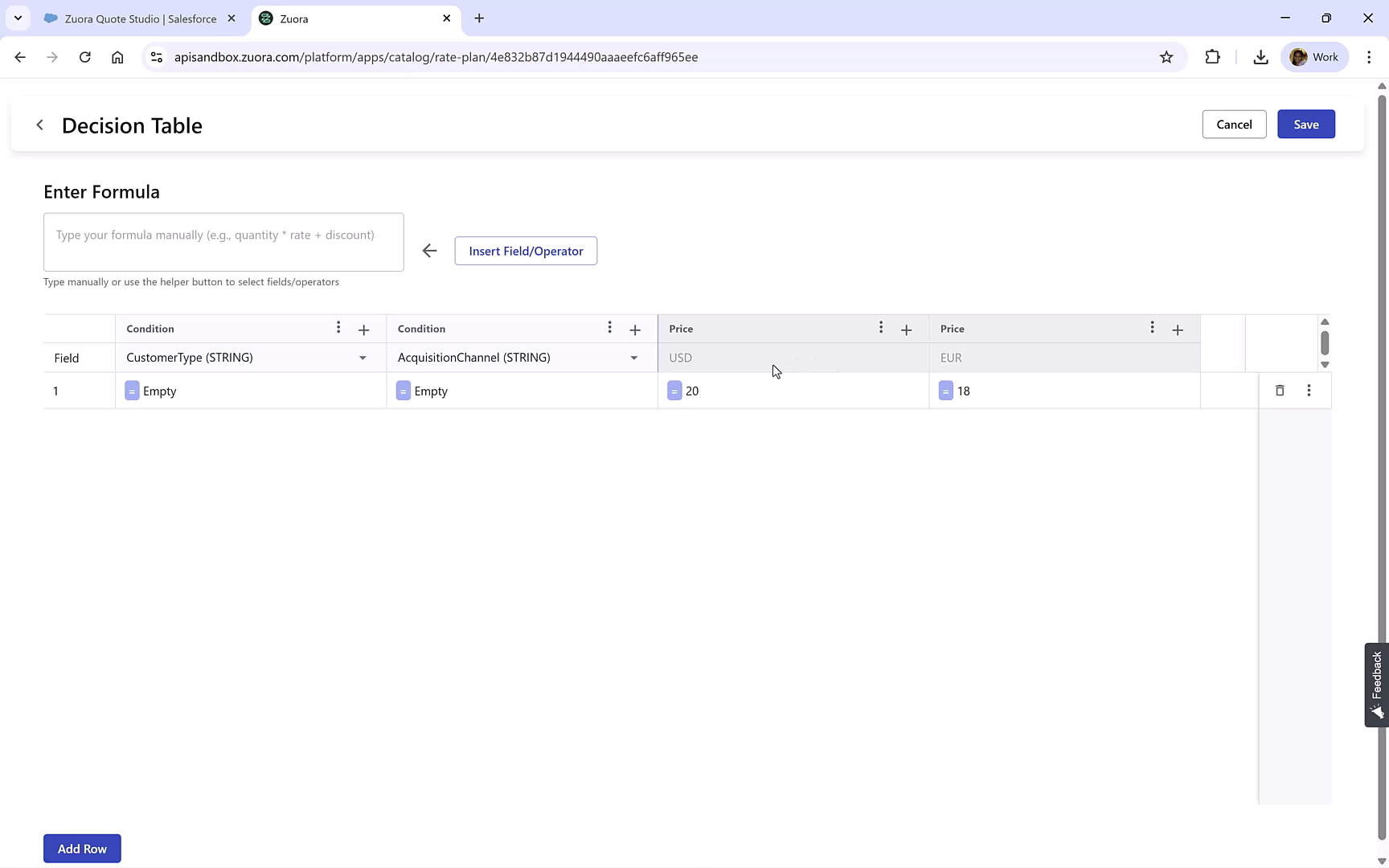Image resolution: width=1389 pixels, height=868 pixels.
Task: Save the decision table
Action: pyautogui.click(x=1305, y=124)
